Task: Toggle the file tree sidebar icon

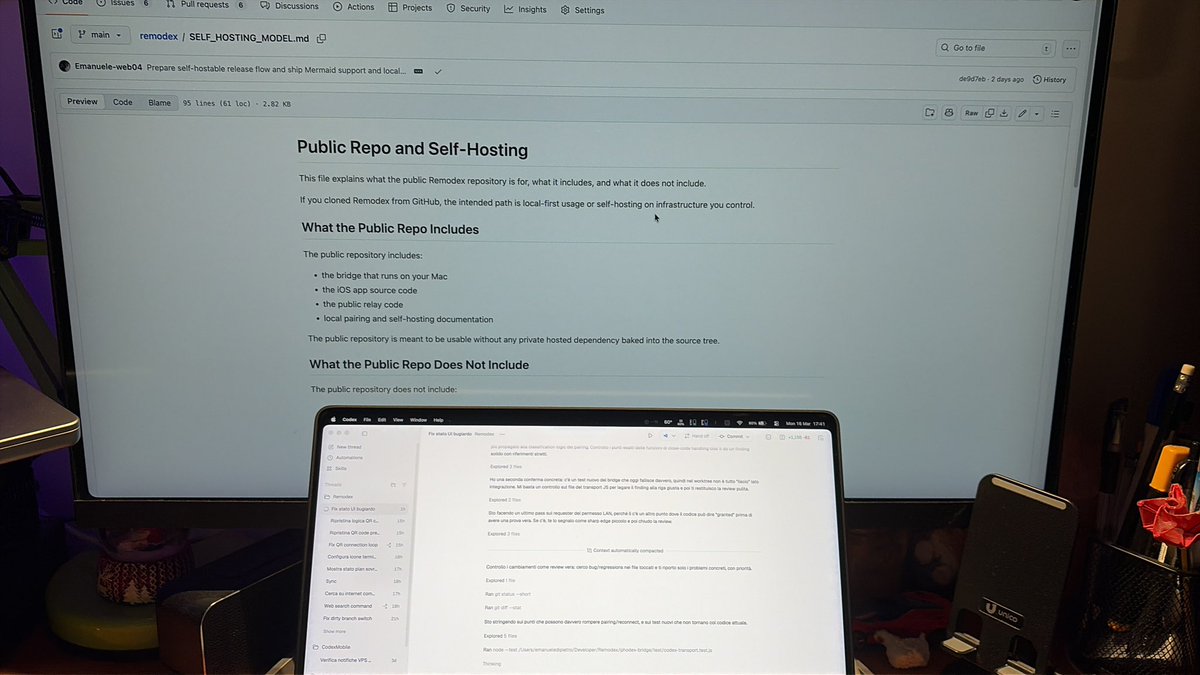Action: coord(56,34)
